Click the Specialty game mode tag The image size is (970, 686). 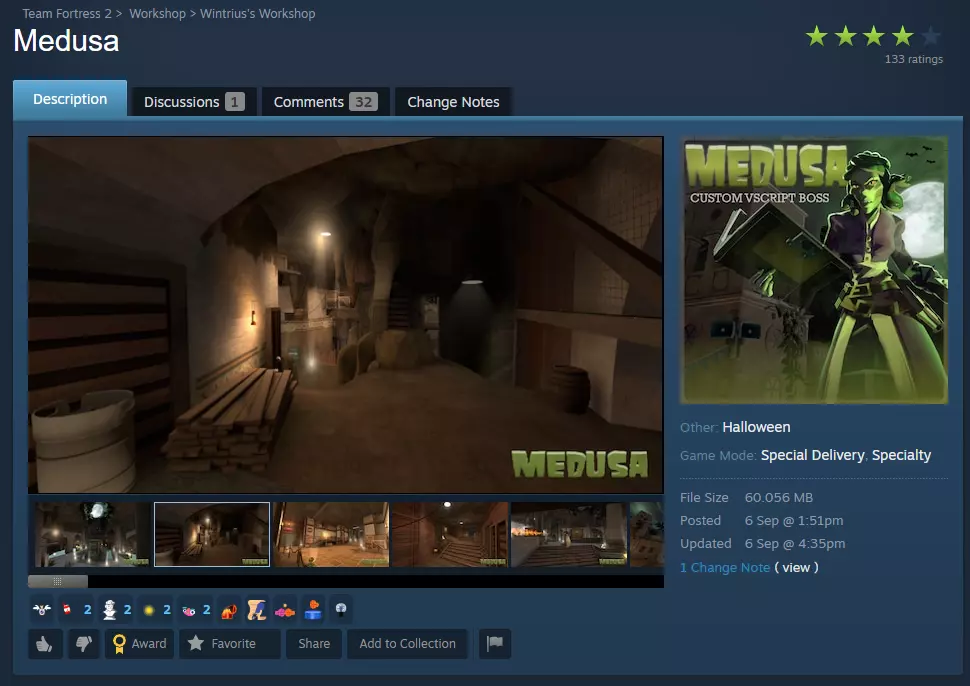click(901, 455)
